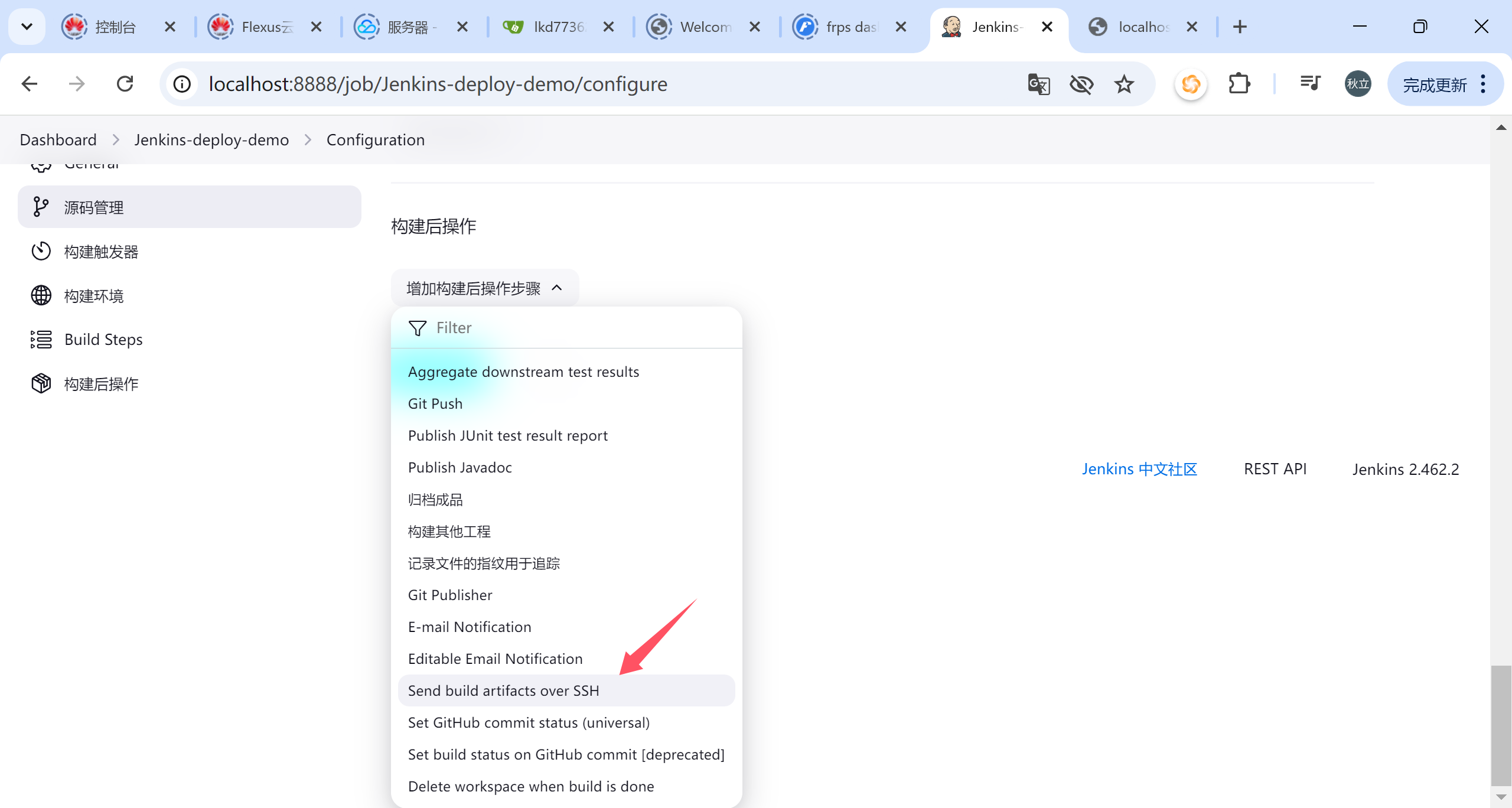Open the Jenkins 中文社区 link
Screen dimensions: 1512x808
coord(1139,469)
